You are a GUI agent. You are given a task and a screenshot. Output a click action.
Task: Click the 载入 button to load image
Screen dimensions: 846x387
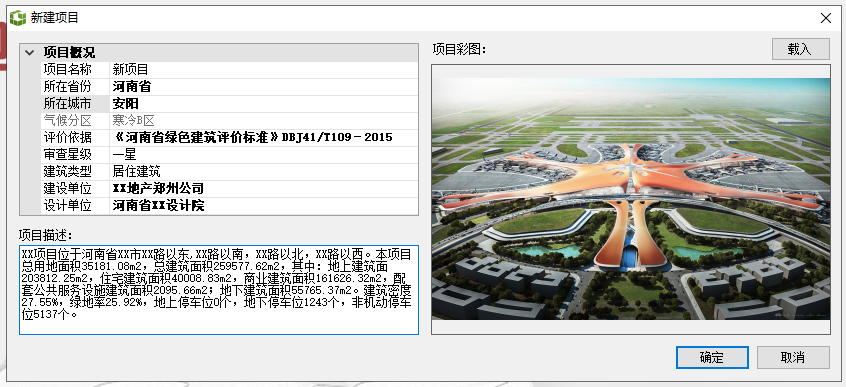click(800, 49)
